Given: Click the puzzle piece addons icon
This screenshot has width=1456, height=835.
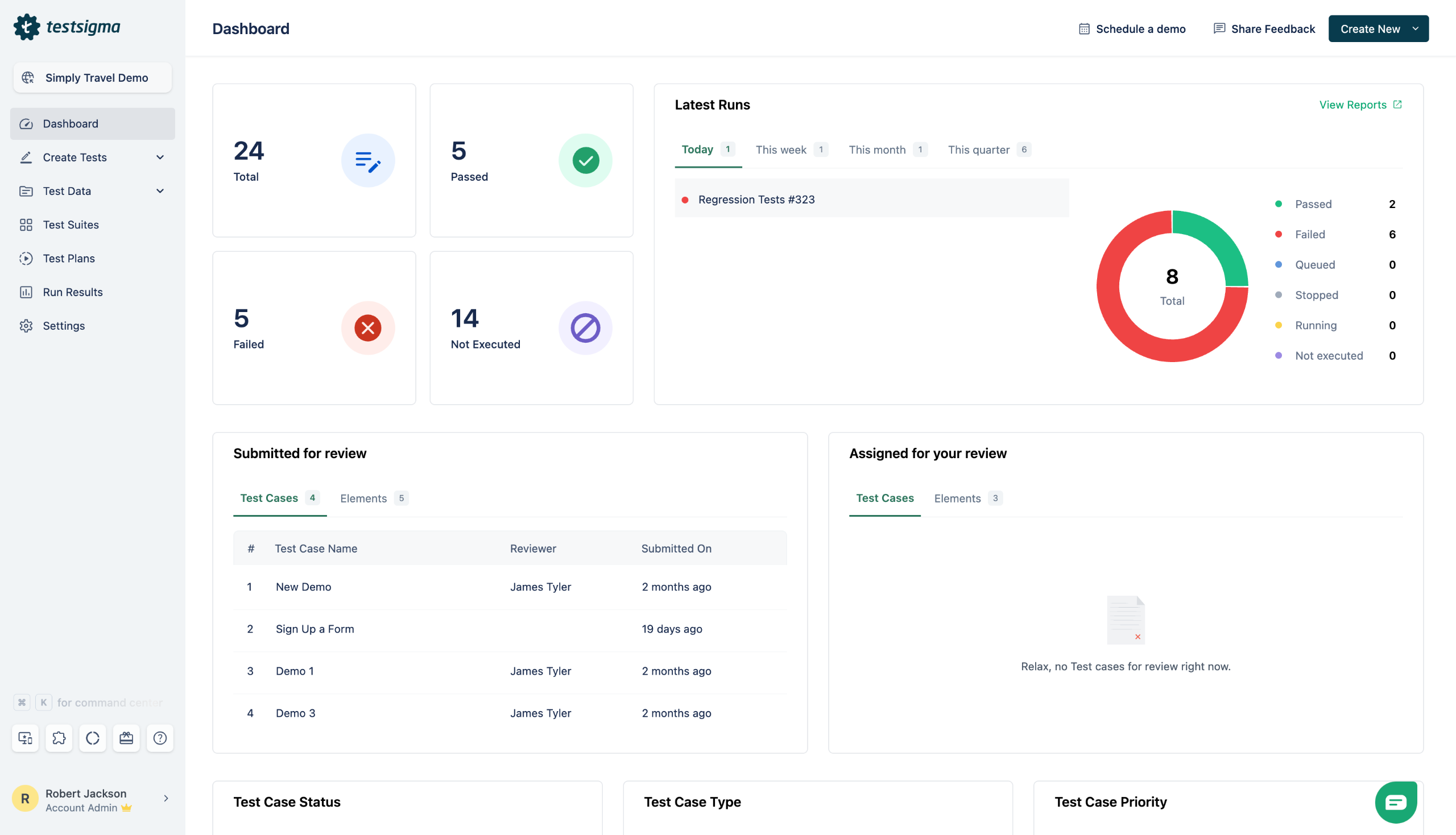Looking at the screenshot, I should (59, 738).
